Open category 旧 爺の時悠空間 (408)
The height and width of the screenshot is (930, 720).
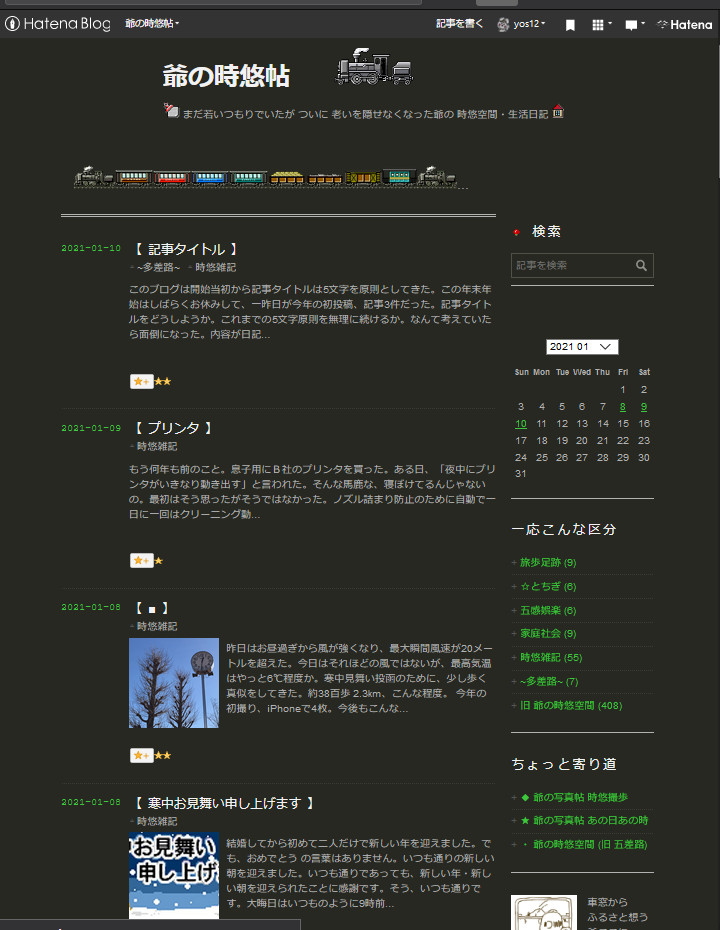point(571,705)
